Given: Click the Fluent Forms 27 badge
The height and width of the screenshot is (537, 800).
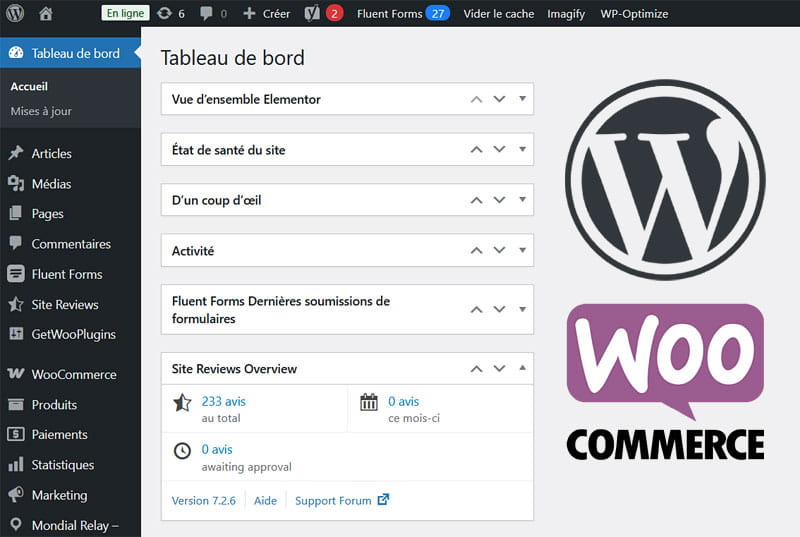Looking at the screenshot, I should (438, 14).
